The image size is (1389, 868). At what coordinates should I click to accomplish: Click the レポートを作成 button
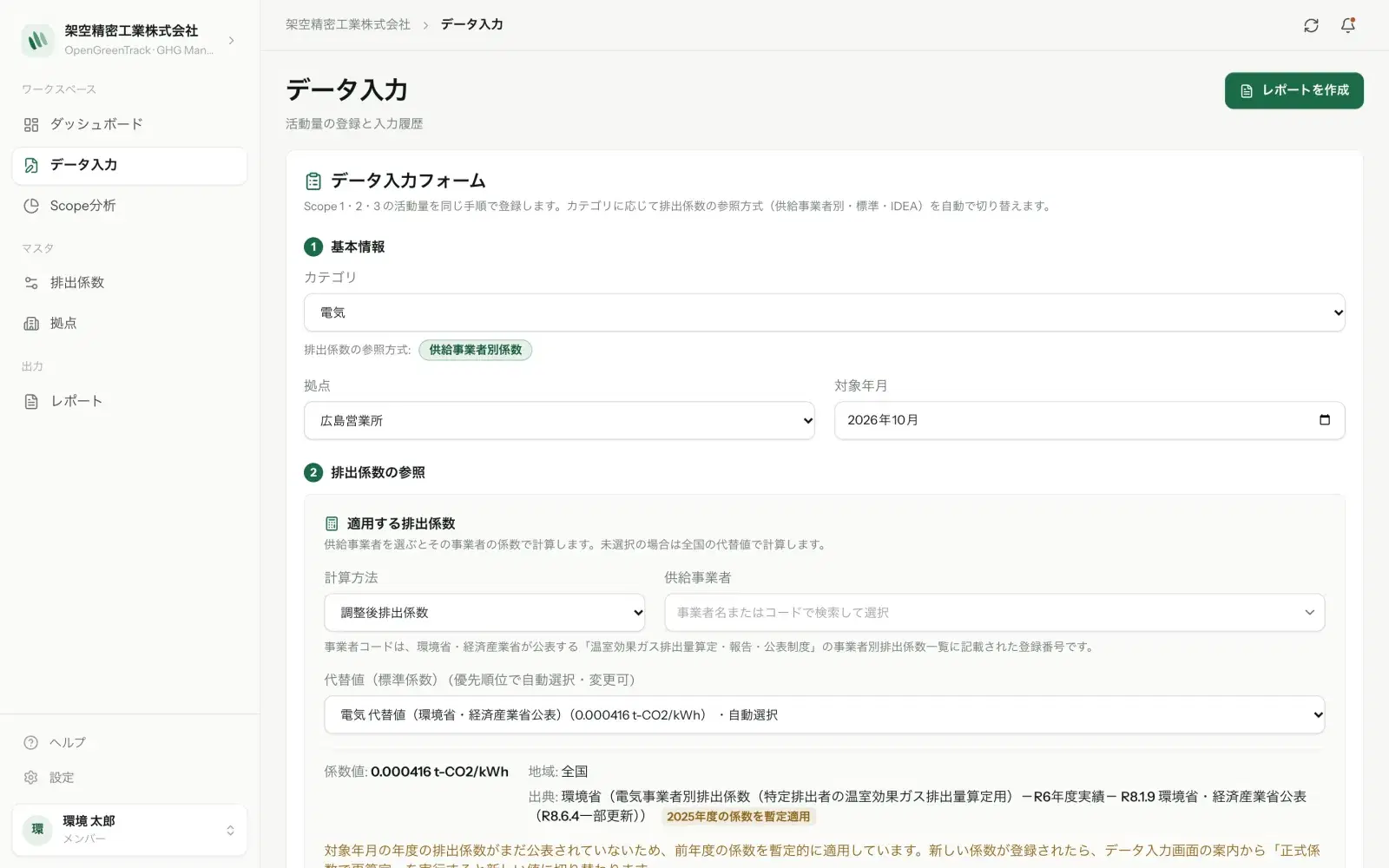tap(1294, 90)
